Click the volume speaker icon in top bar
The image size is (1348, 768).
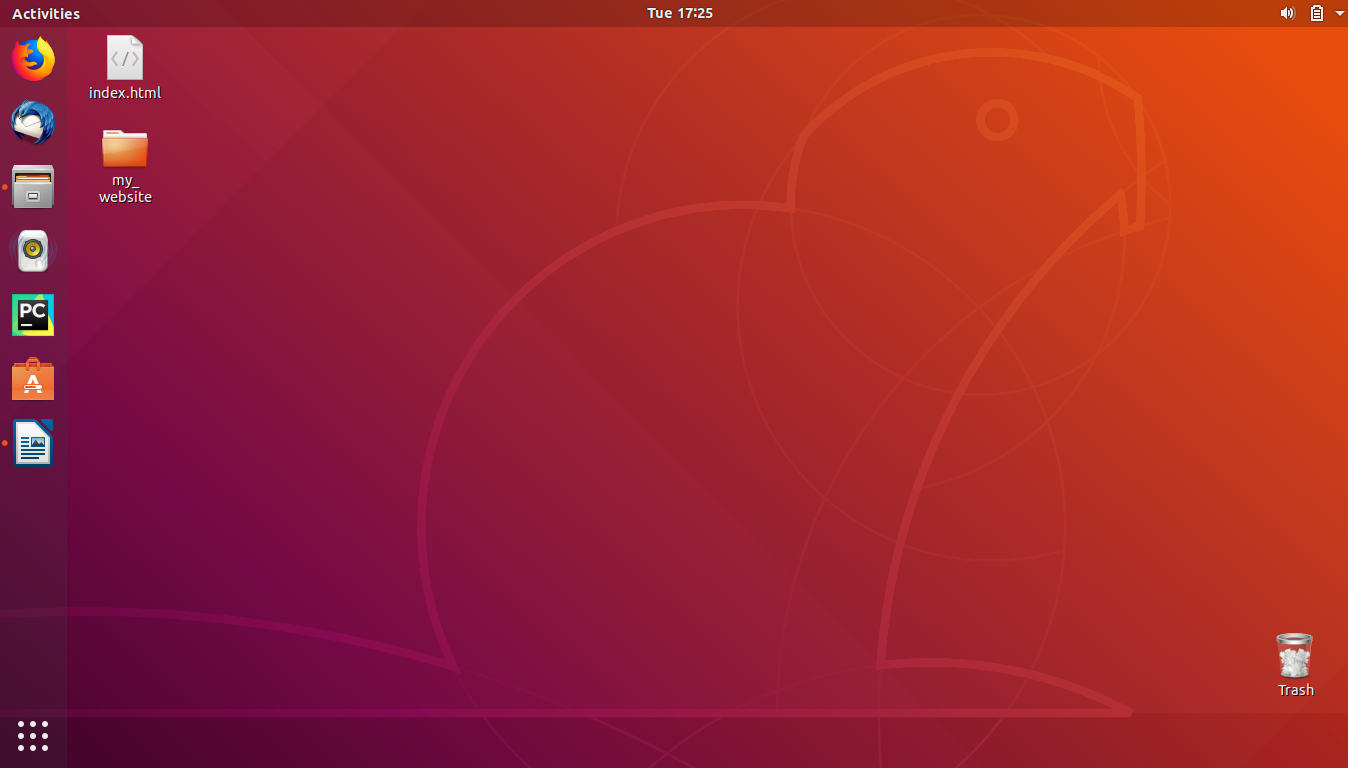click(1287, 13)
